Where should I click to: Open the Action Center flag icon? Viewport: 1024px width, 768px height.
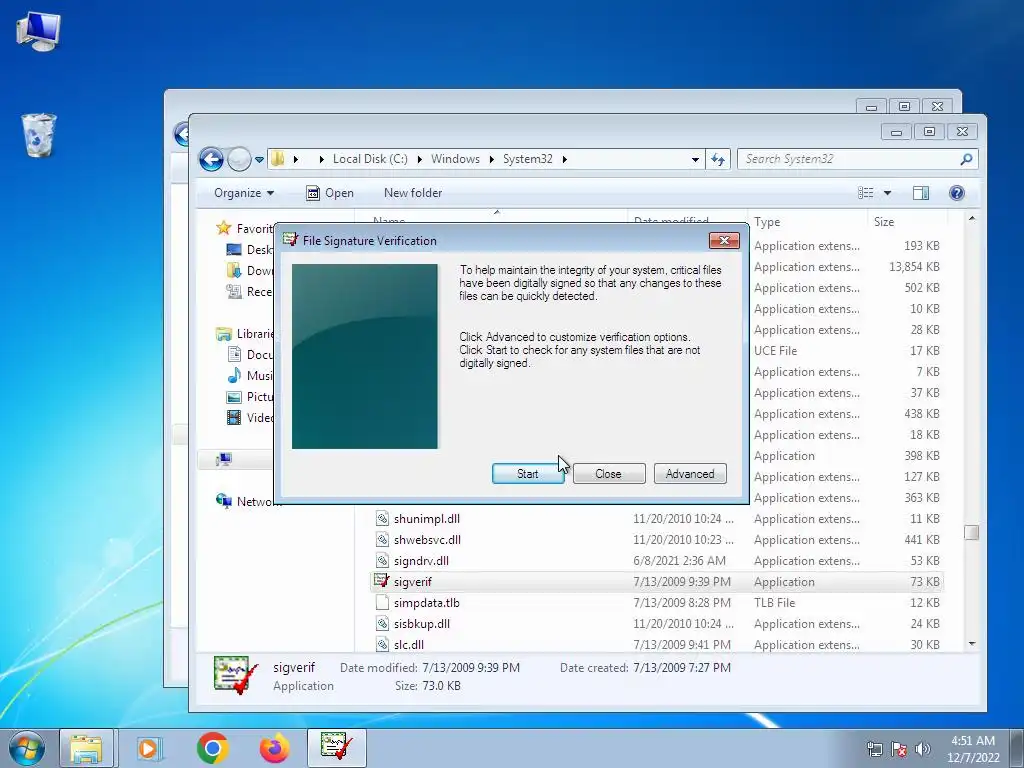click(x=899, y=749)
